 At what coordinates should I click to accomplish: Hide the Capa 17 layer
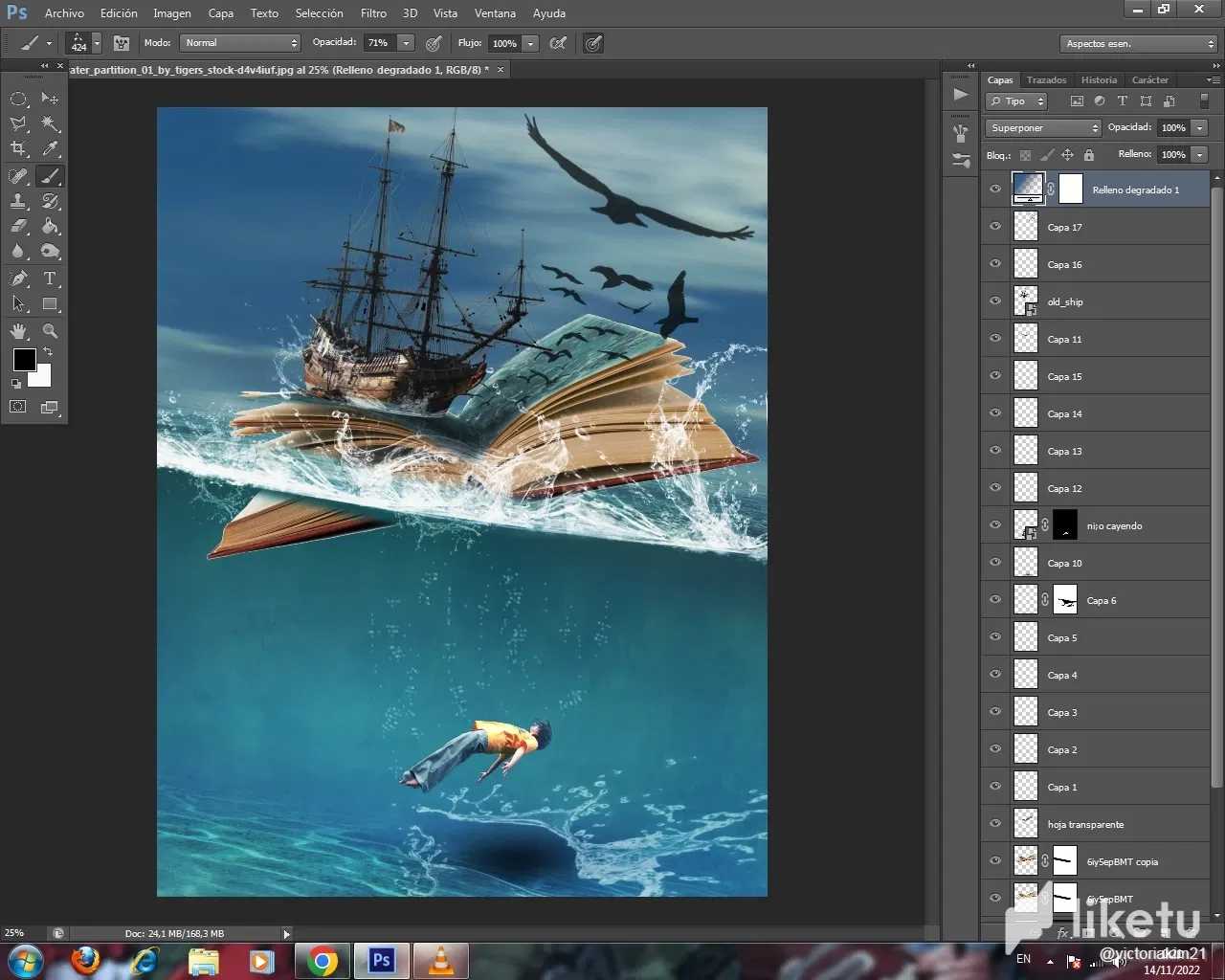pyautogui.click(x=995, y=227)
